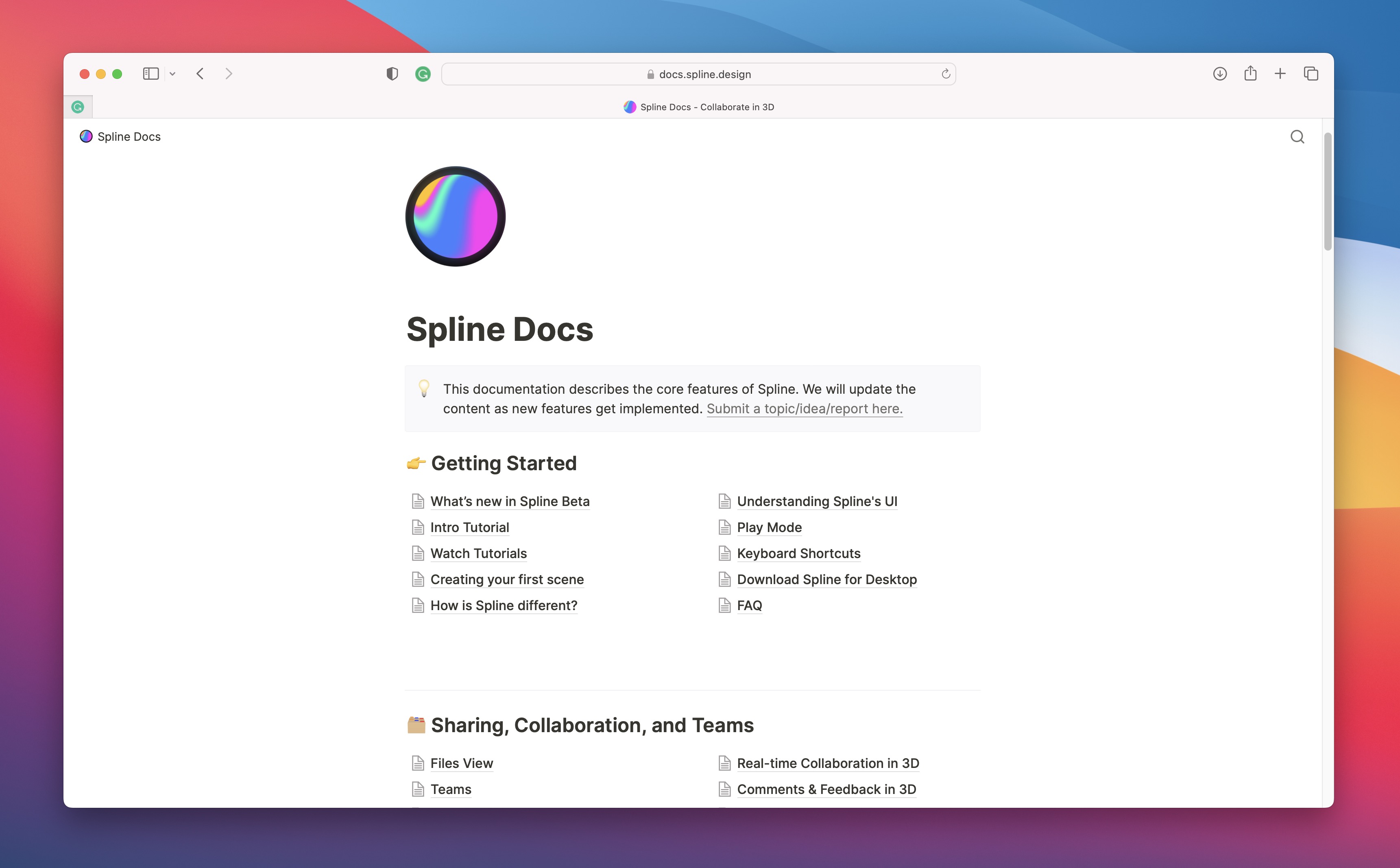Open a new tab with plus icon
Viewport: 1400px width, 868px height.
[1280, 74]
